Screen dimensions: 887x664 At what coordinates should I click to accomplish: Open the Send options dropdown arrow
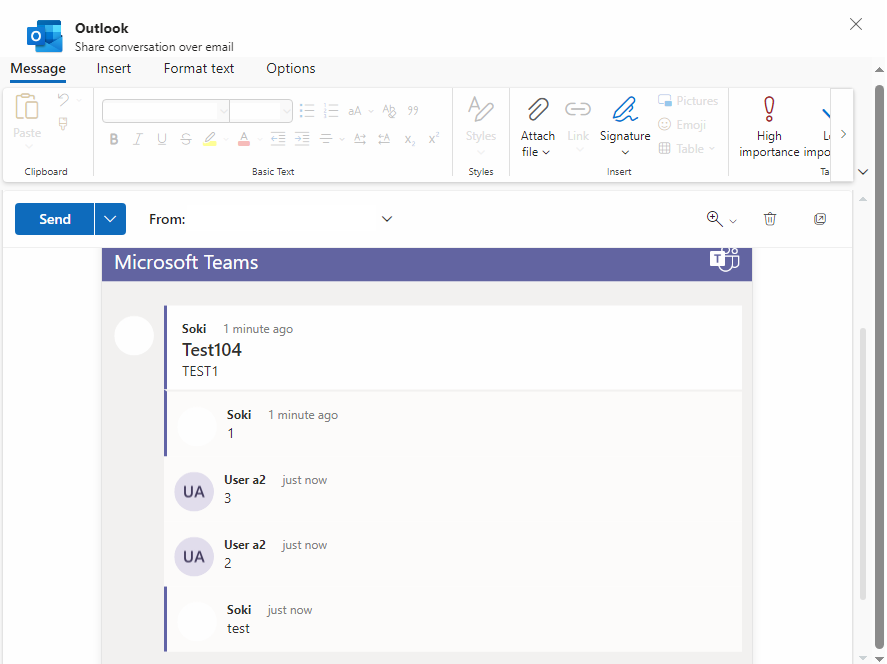(110, 219)
